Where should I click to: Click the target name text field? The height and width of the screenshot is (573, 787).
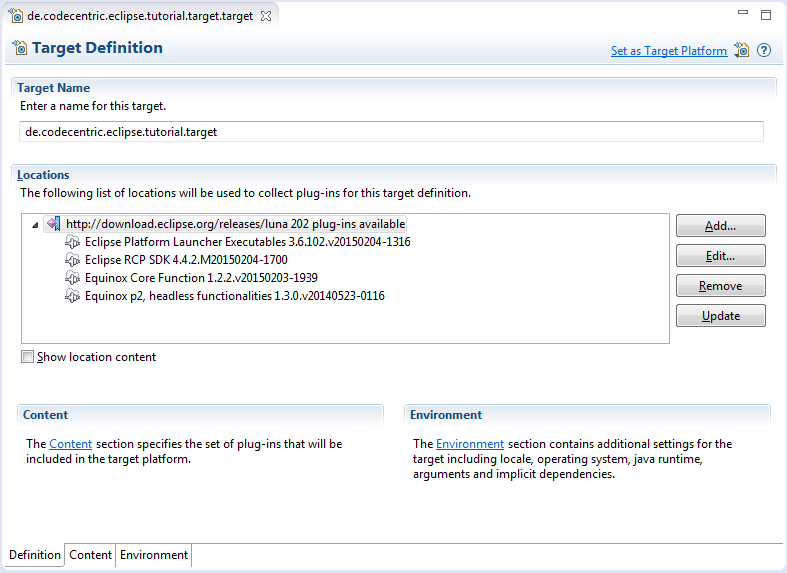[x=391, y=132]
